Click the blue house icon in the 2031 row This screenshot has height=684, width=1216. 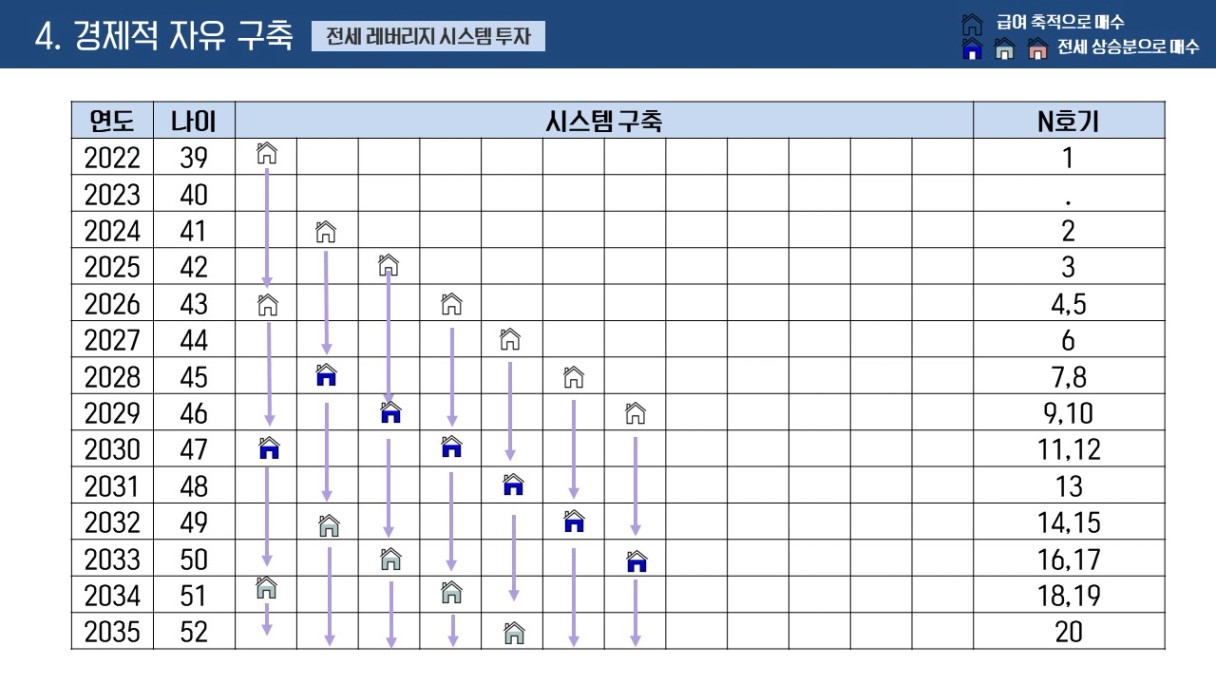[x=513, y=485]
